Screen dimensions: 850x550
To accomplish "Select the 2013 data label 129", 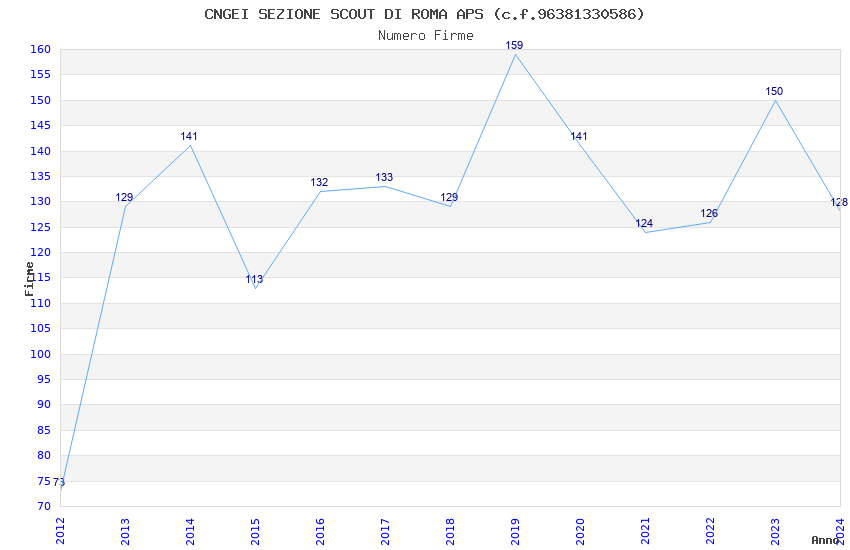I will (124, 198).
